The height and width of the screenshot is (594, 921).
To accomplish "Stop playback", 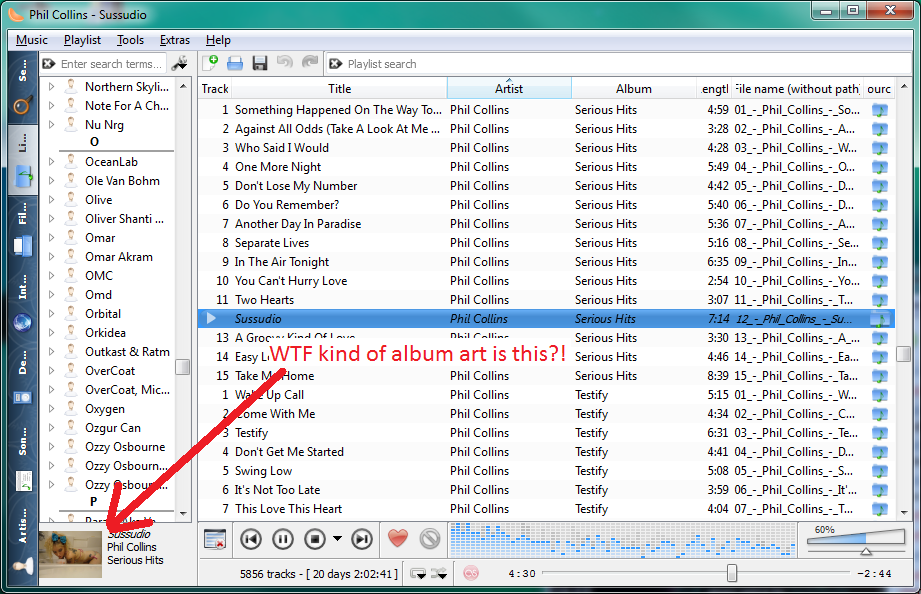I will (x=315, y=538).
